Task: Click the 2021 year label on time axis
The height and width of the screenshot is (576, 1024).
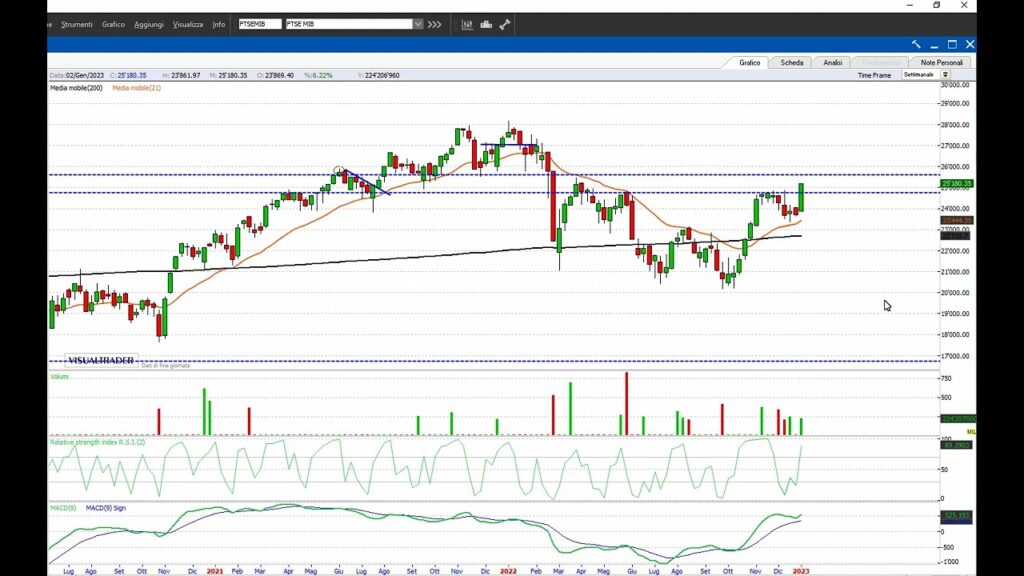Action: point(215,571)
